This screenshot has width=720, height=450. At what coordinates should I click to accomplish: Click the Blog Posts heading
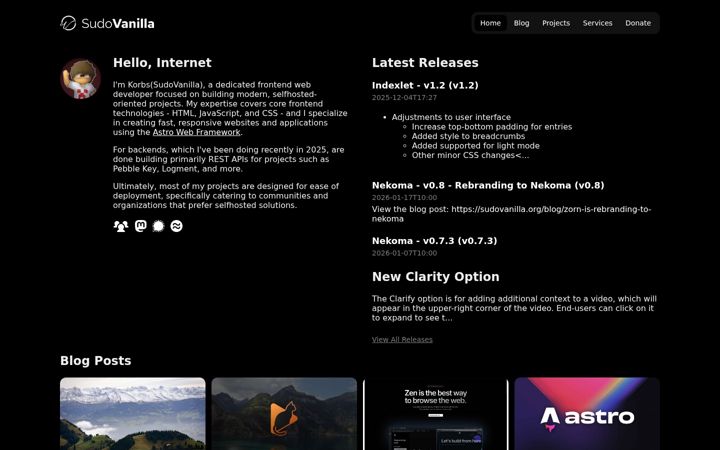pyautogui.click(x=96, y=361)
